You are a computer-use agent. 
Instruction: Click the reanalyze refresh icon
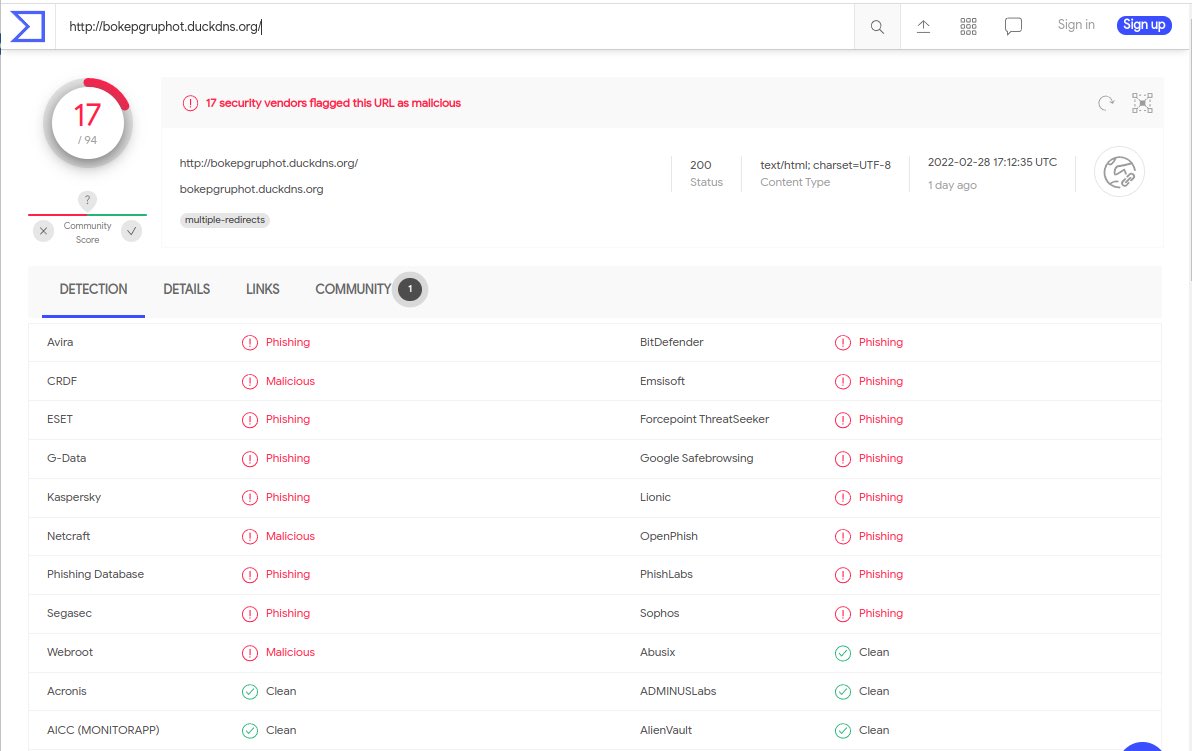[x=1106, y=103]
